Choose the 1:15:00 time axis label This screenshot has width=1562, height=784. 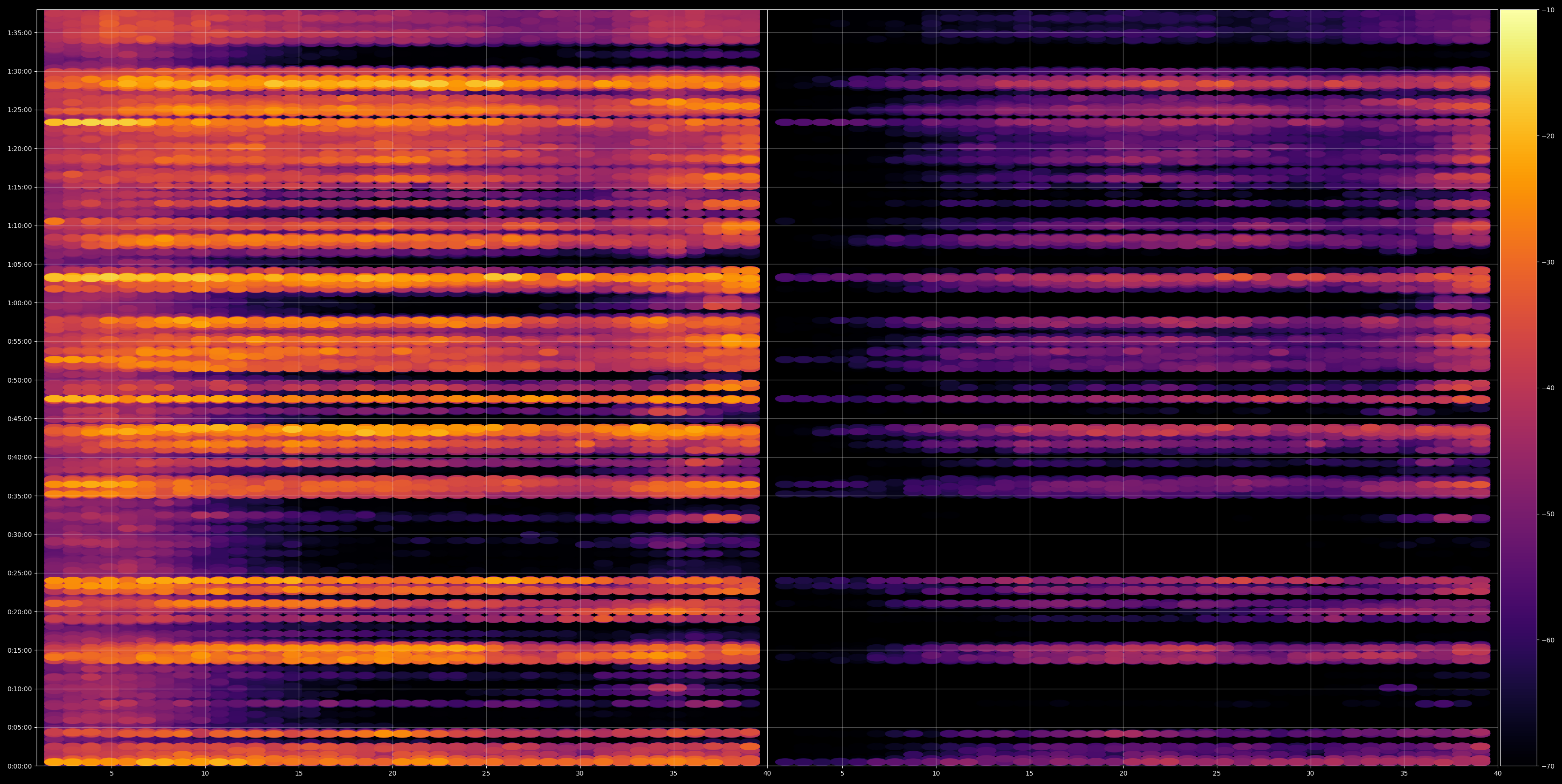click(x=19, y=187)
